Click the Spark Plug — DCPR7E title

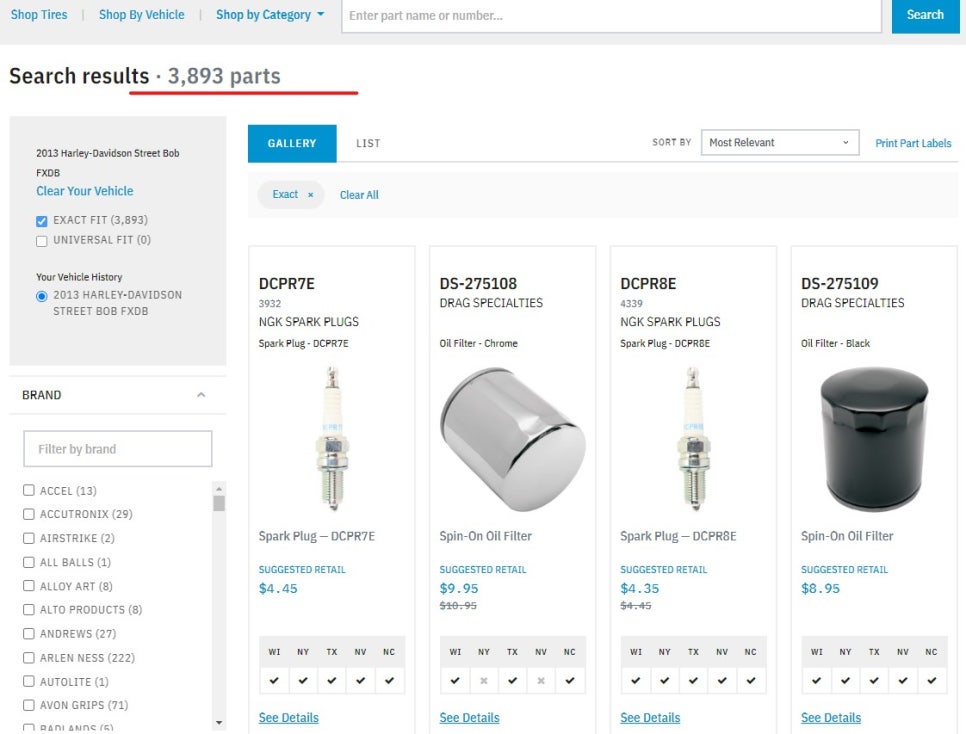(x=317, y=536)
